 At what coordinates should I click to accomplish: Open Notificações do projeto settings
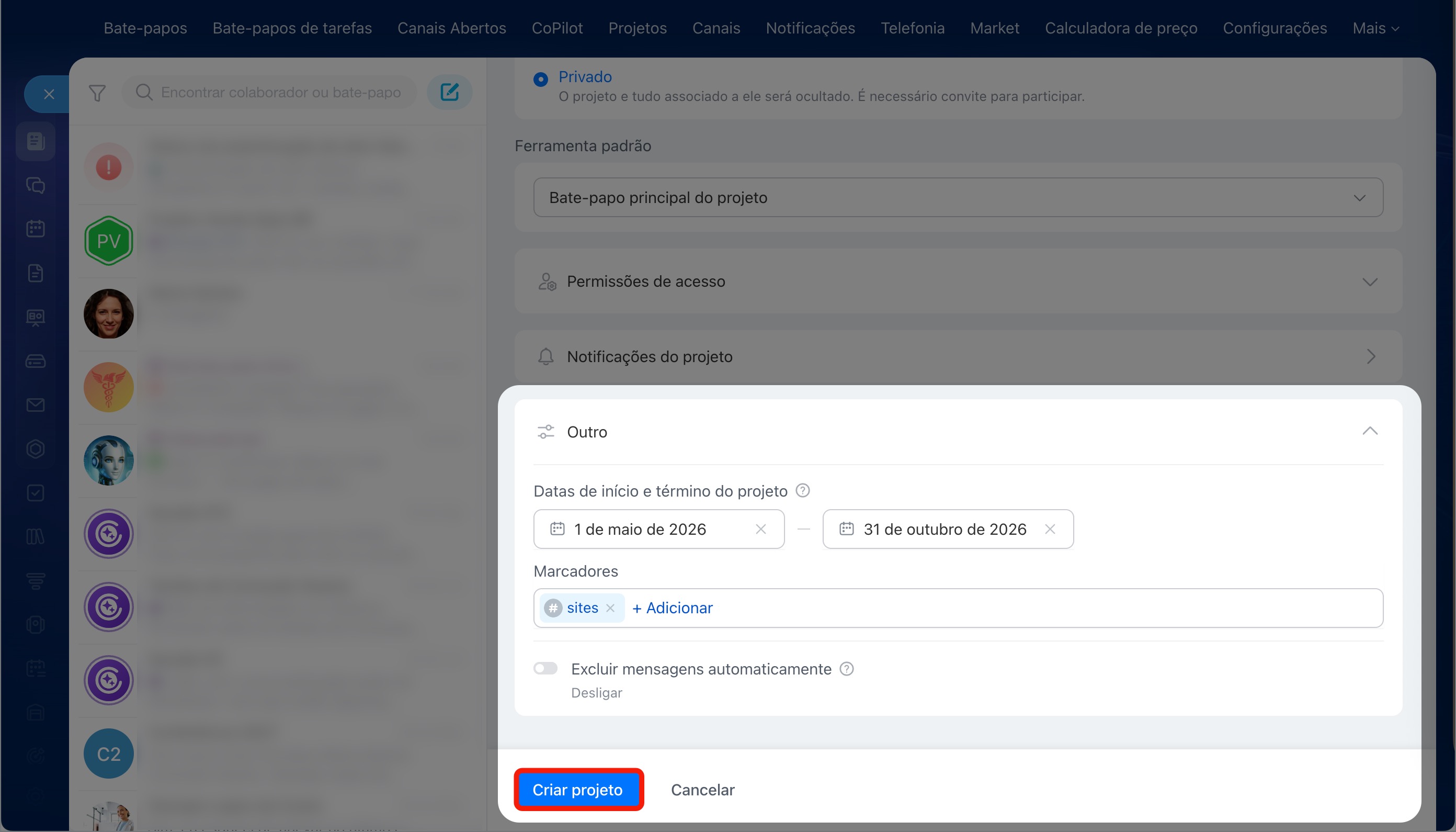(958, 356)
